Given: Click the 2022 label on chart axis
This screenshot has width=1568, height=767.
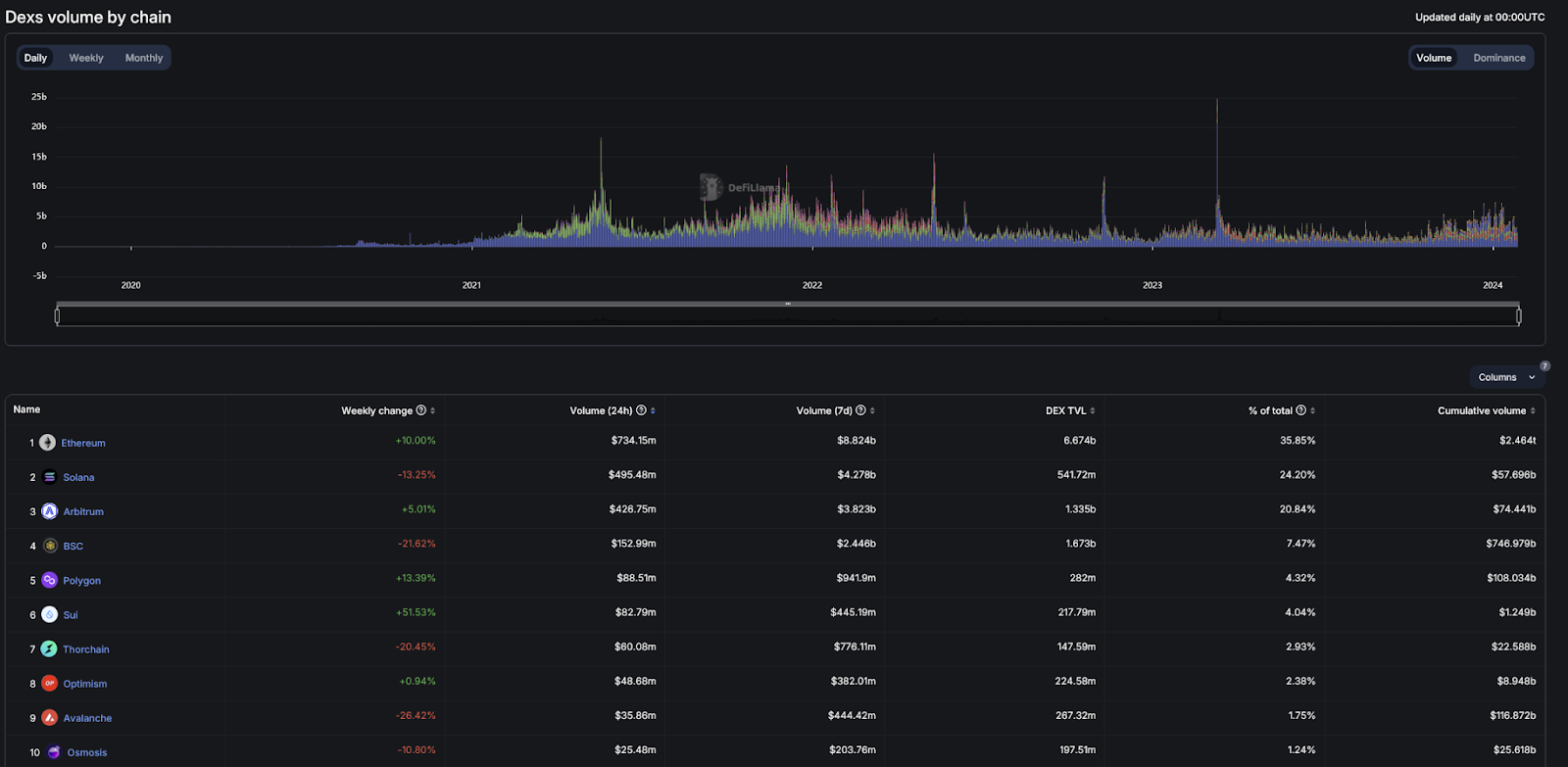Looking at the screenshot, I should (x=812, y=285).
